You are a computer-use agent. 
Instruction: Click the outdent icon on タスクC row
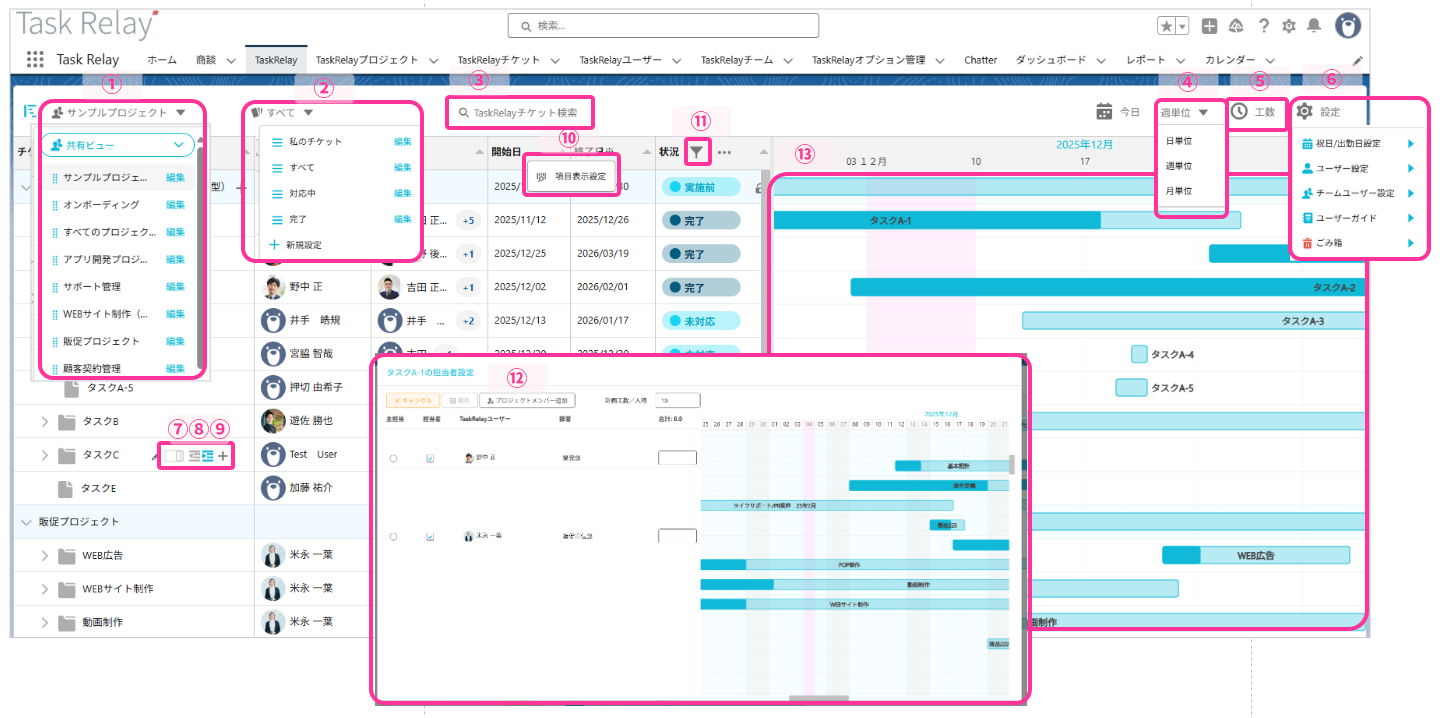[194, 456]
